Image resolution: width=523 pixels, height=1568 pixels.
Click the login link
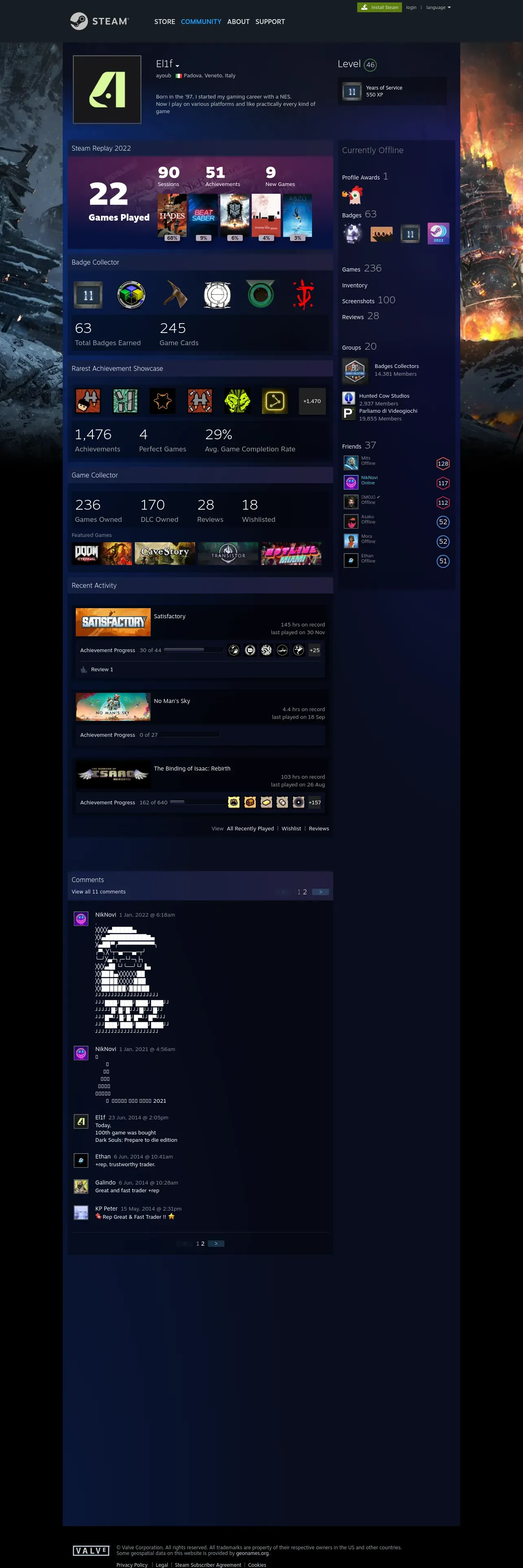[x=411, y=7]
